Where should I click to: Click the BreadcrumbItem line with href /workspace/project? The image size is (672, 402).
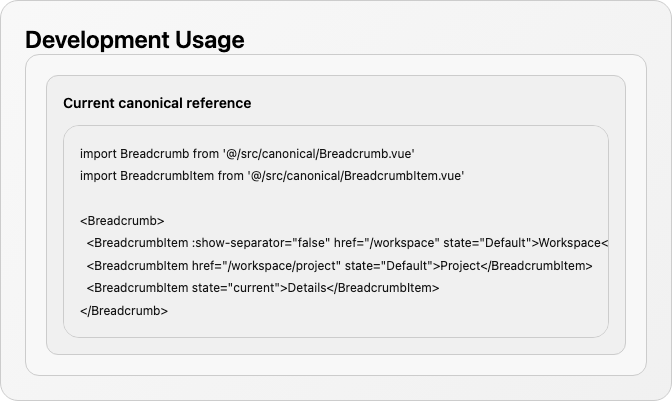tap(339, 266)
